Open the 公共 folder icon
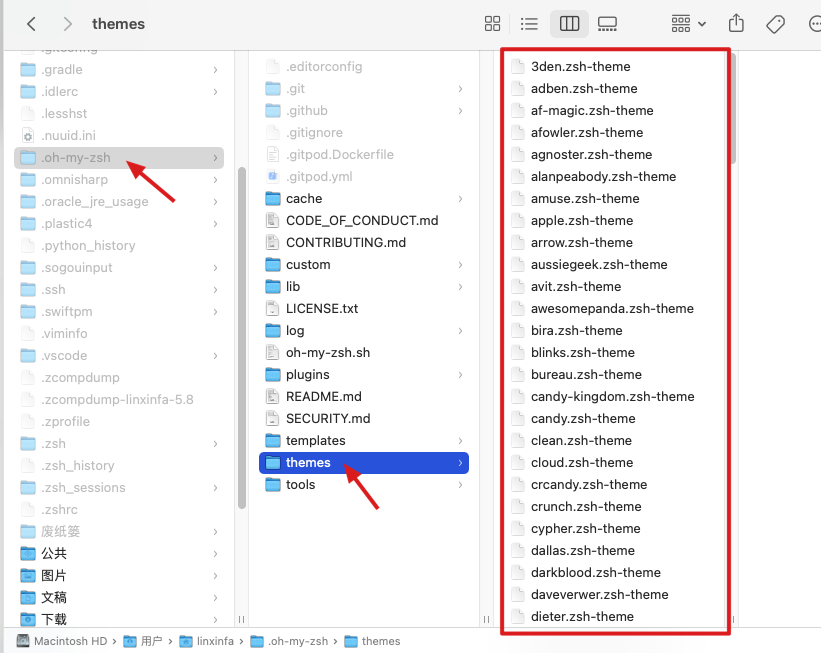 pyautogui.click(x=28, y=554)
